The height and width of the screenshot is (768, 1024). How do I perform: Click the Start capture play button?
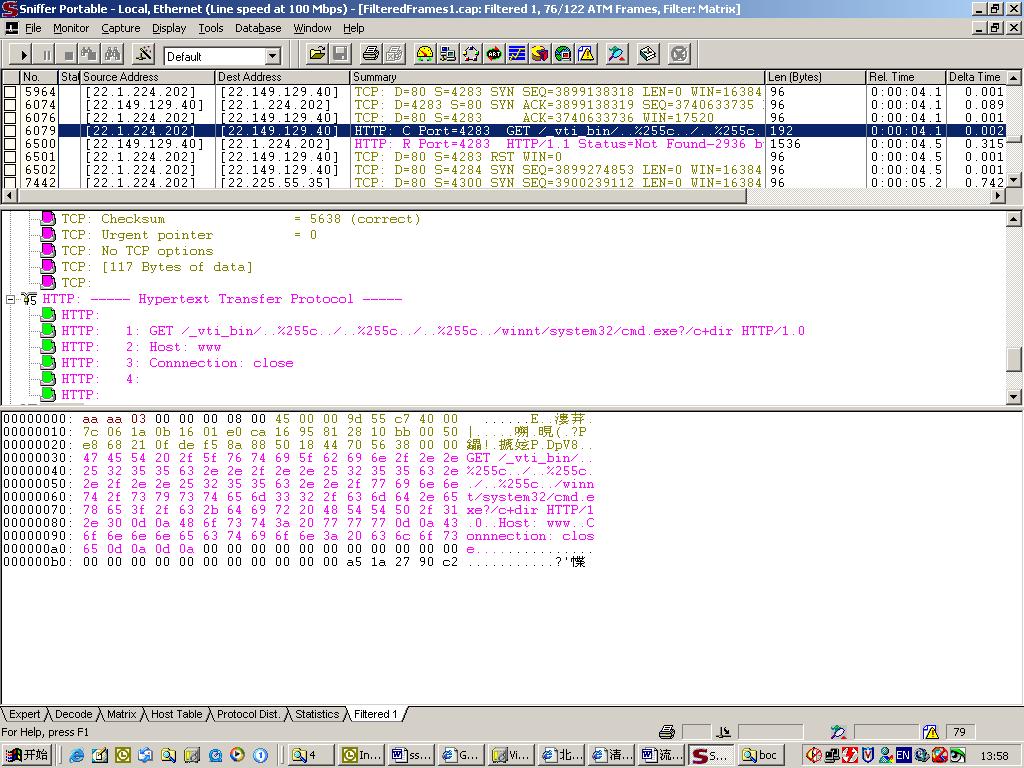coord(22,54)
